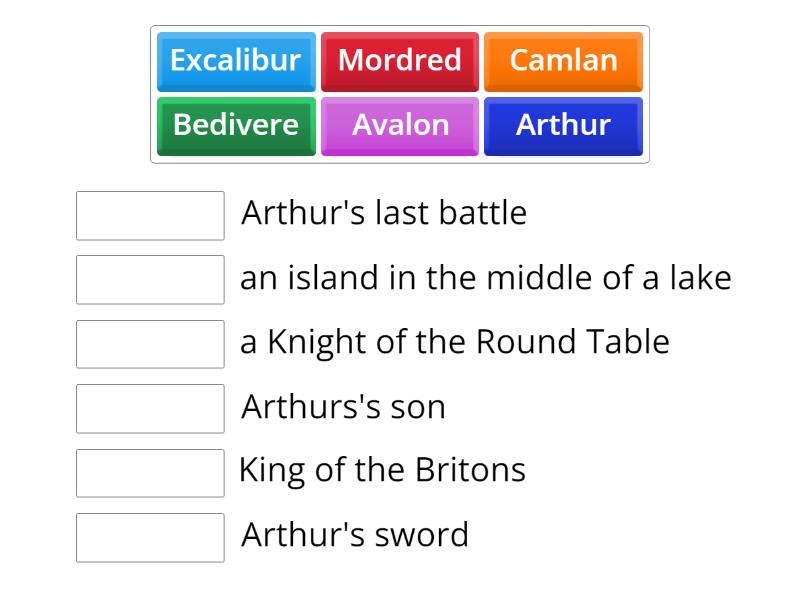Click the pink Avalon tile label
The height and width of the screenshot is (600, 800).
tap(400, 126)
